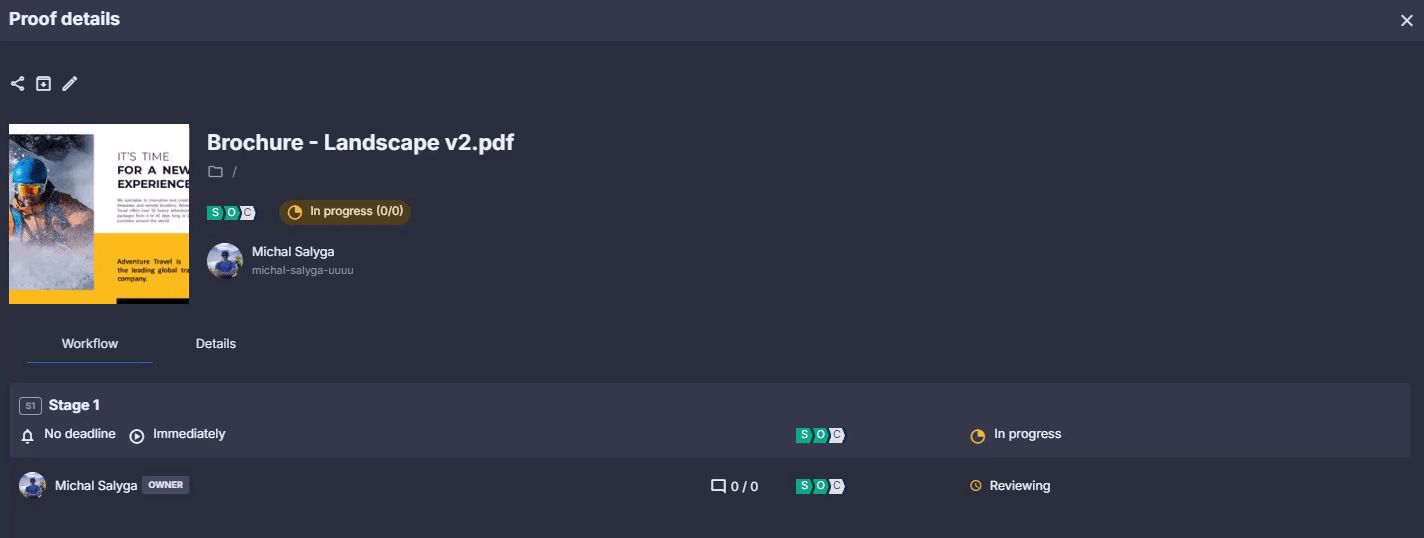1424x538 pixels.
Task: Click Michal Salyga reviewer row SOC badges
Action: click(x=820, y=486)
